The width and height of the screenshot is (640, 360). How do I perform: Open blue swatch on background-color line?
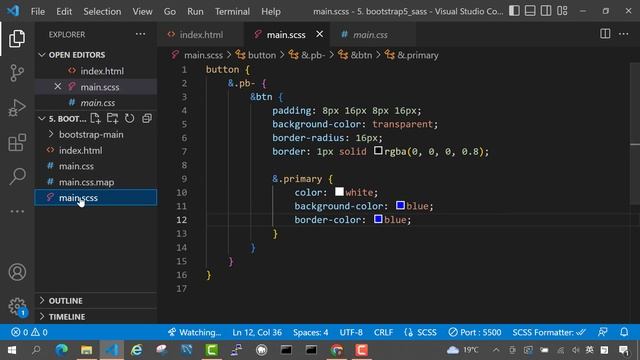[x=400, y=205]
